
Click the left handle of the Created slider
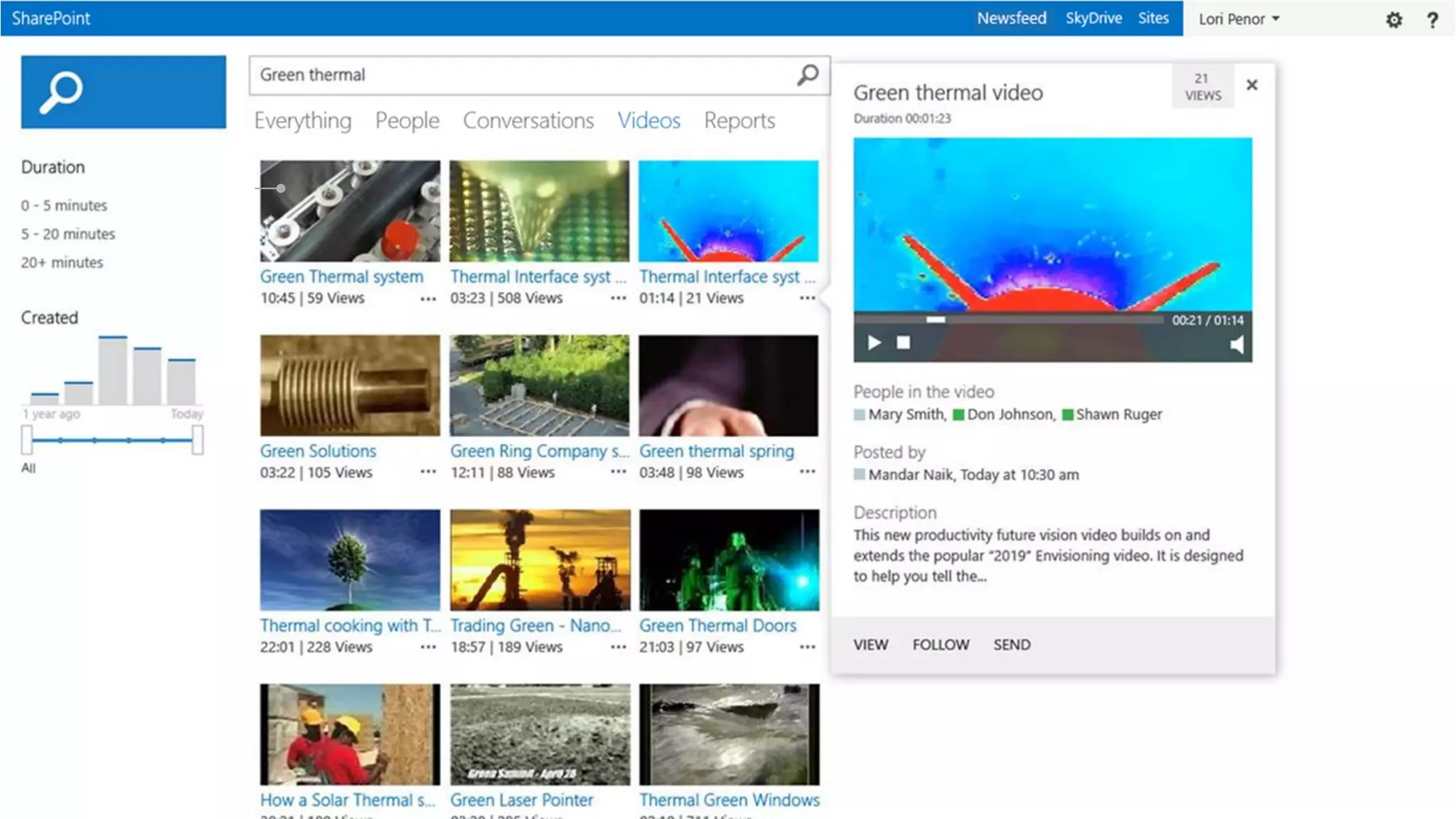tap(27, 440)
